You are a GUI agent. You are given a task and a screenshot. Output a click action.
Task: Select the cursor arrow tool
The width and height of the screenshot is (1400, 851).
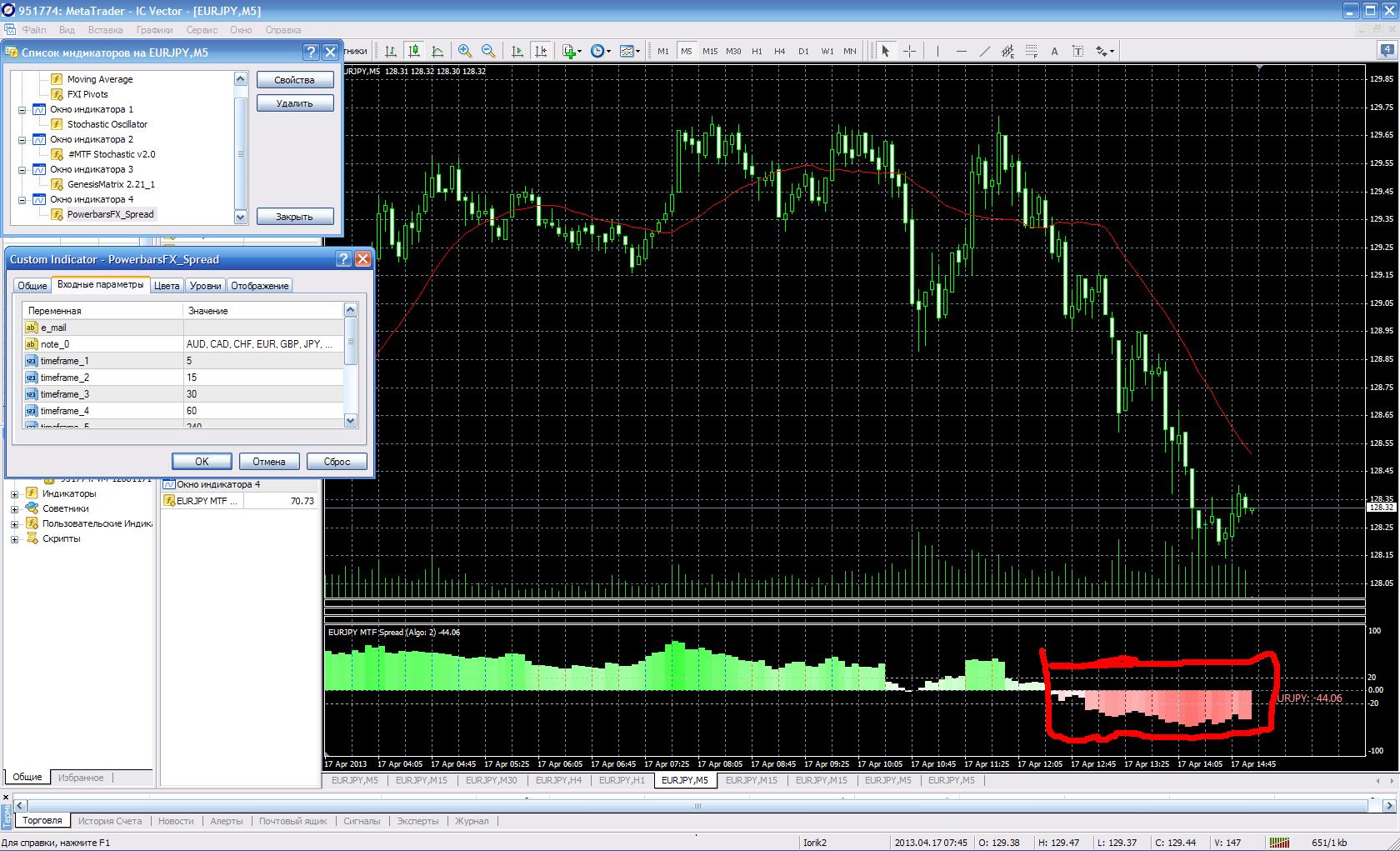tap(886, 51)
